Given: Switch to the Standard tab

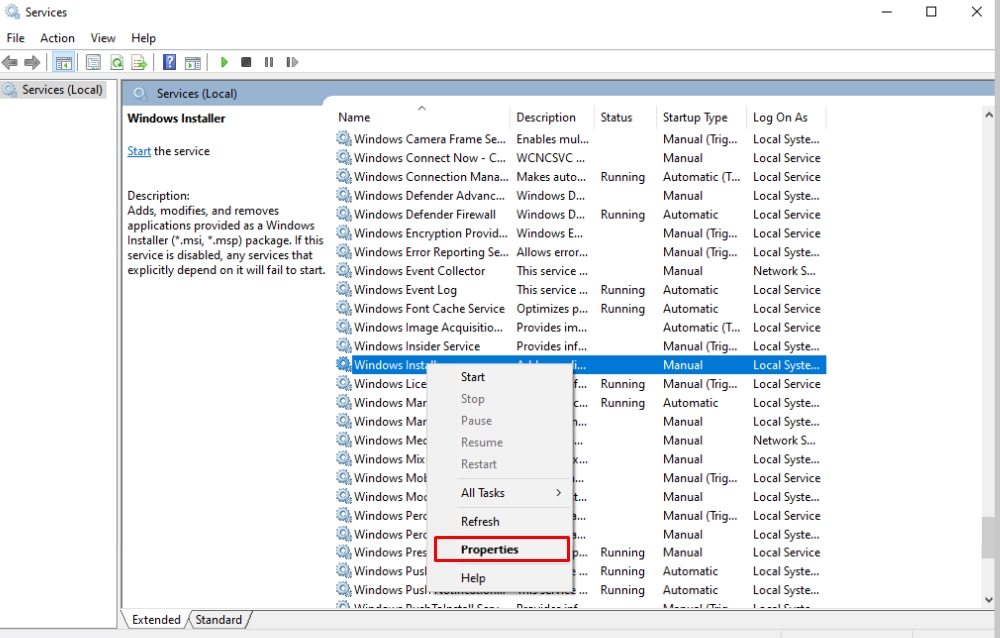Looking at the screenshot, I should pos(219,619).
